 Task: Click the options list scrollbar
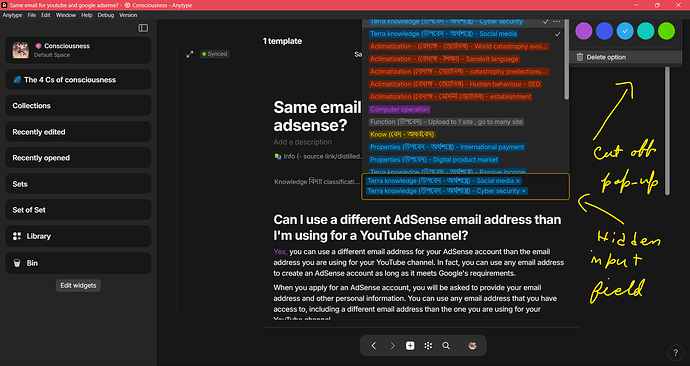pyautogui.click(x=566, y=59)
